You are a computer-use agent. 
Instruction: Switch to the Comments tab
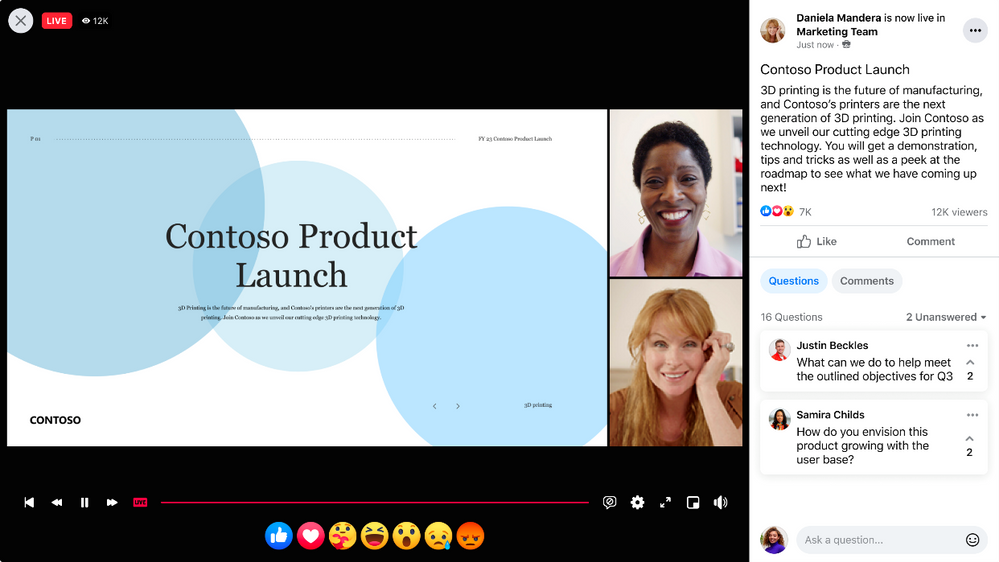tap(866, 281)
